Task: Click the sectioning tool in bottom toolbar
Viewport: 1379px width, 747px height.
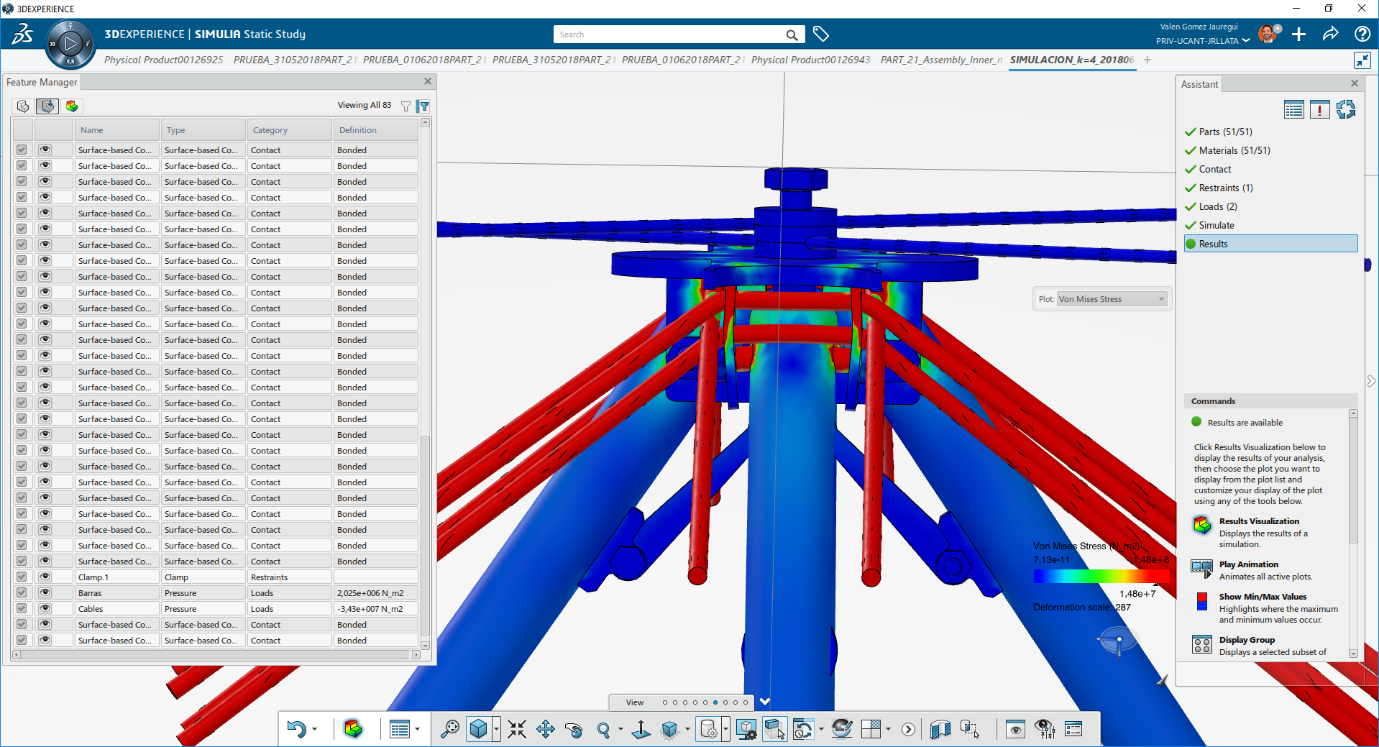Action: (x=940, y=729)
